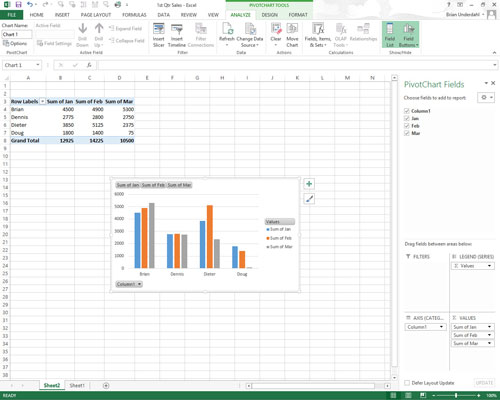This screenshot has width=500, height=400.
Task: Open the Sheet1 worksheet tab
Action: tap(77, 385)
